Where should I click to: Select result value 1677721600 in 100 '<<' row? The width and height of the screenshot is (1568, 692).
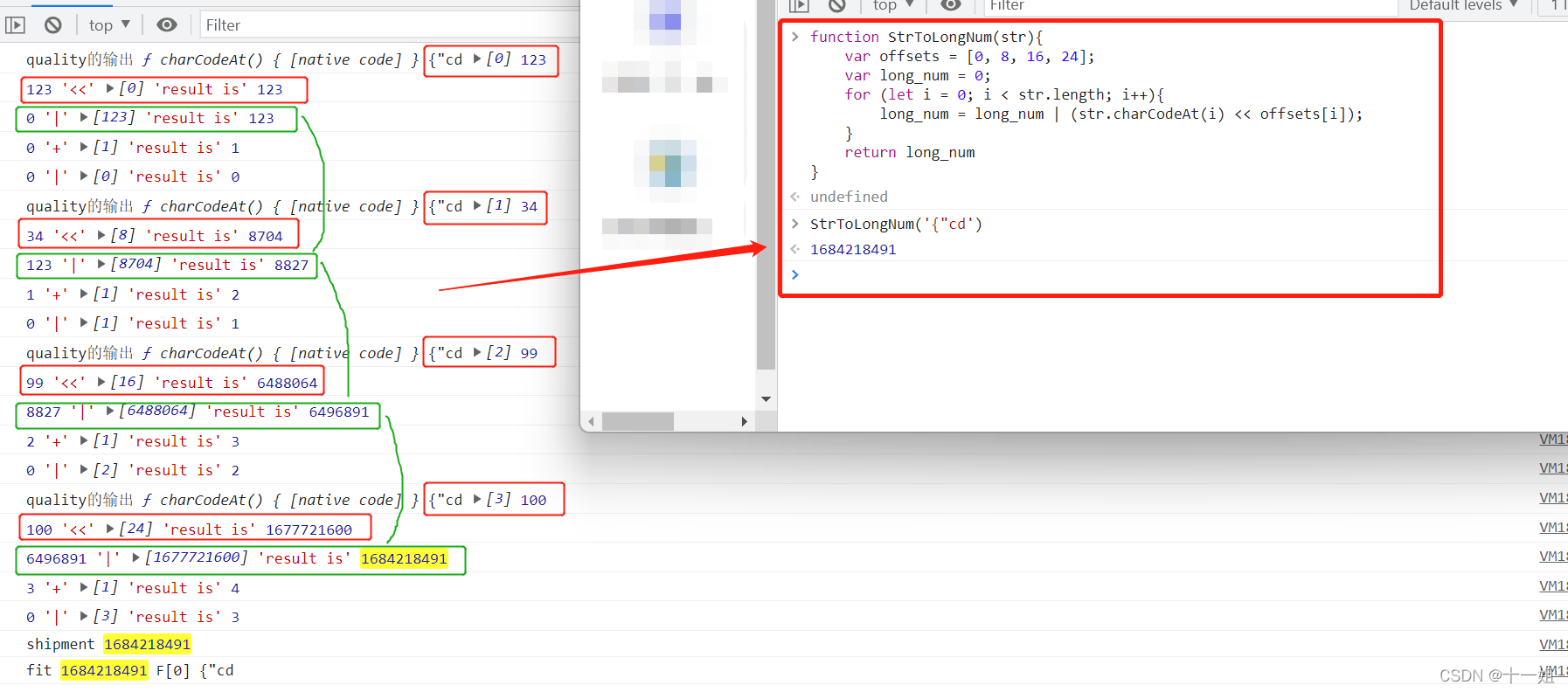click(x=309, y=529)
